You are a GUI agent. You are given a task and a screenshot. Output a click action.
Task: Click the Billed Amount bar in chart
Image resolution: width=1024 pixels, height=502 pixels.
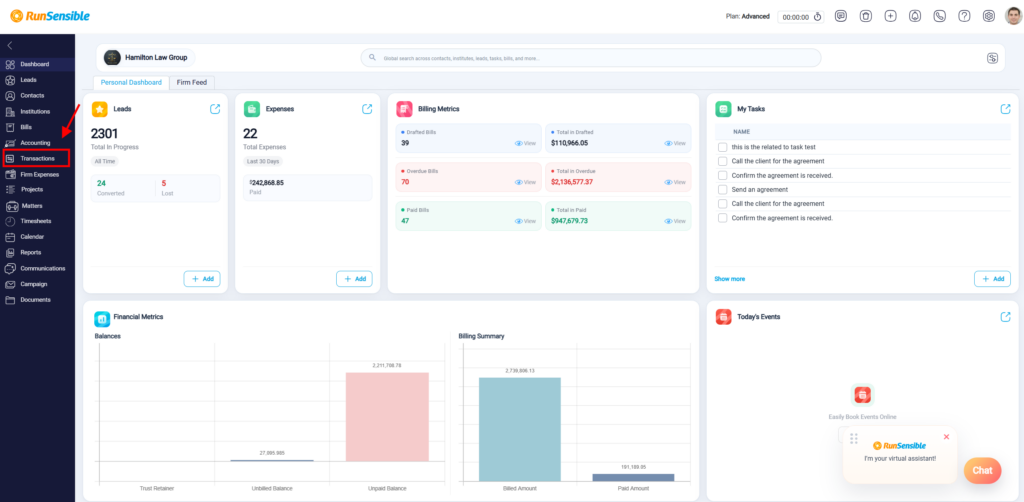tap(520, 430)
